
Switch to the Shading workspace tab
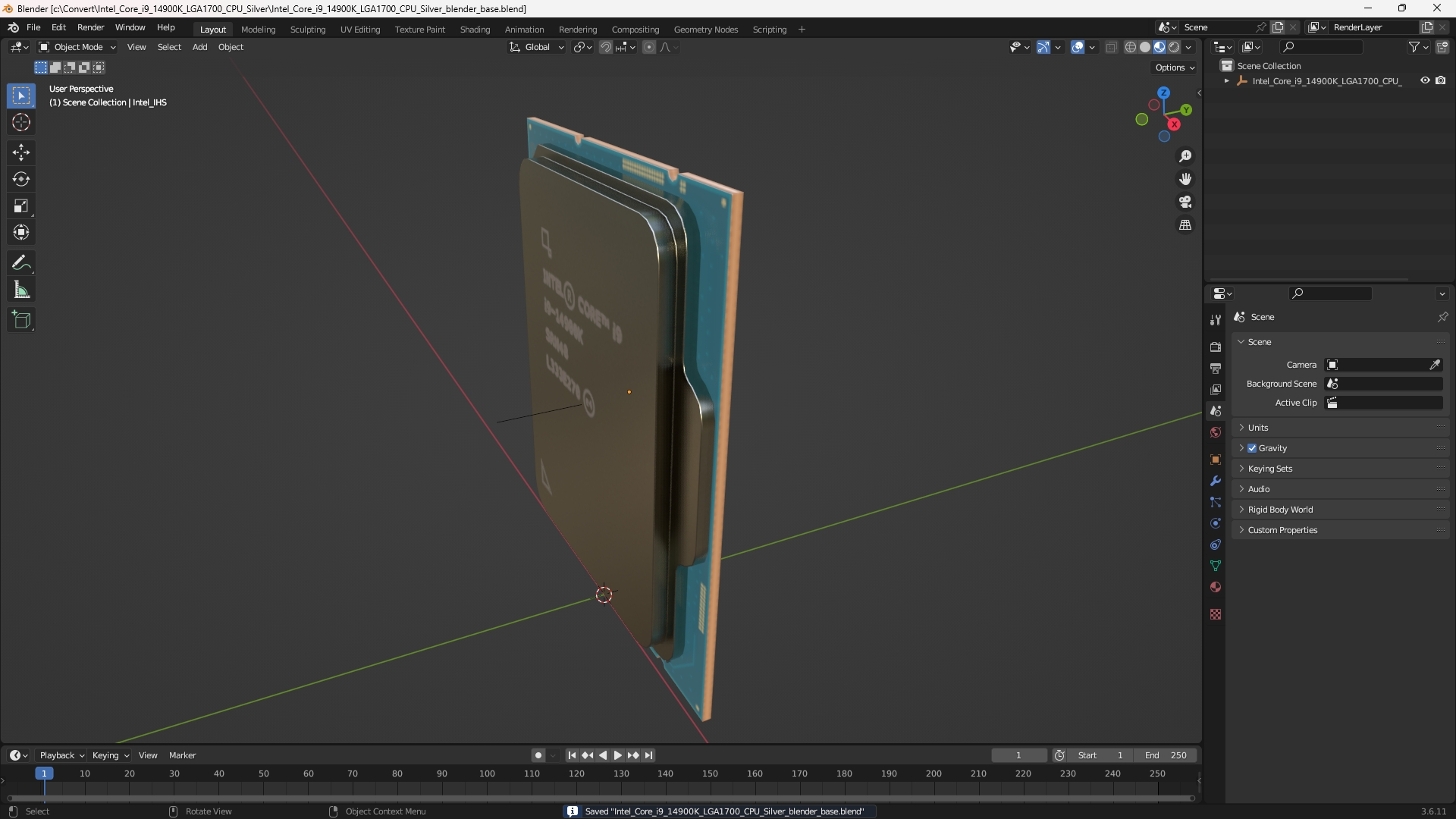(475, 30)
